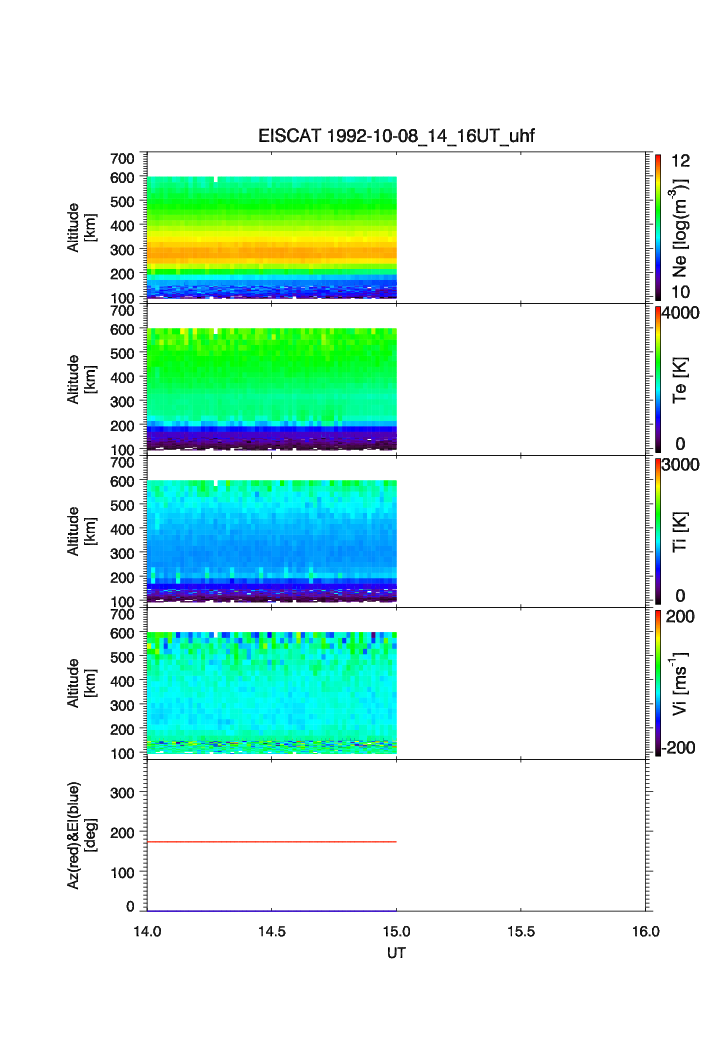Screen dimensions: 708x1063
Task: Click the 200 altitude tick of the Ti panel
Action: tap(122, 578)
